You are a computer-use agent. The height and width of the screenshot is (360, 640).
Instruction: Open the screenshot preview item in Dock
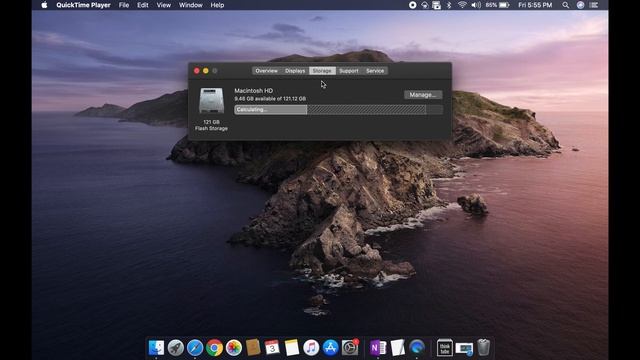[x=464, y=349]
